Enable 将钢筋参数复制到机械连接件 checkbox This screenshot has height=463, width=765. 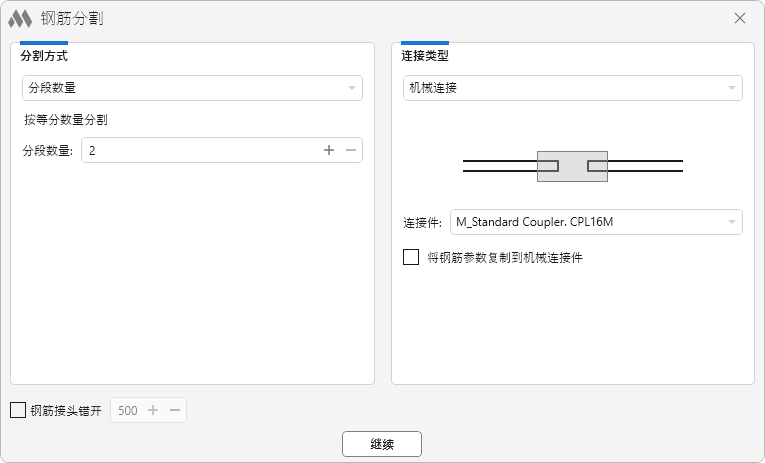click(x=411, y=257)
